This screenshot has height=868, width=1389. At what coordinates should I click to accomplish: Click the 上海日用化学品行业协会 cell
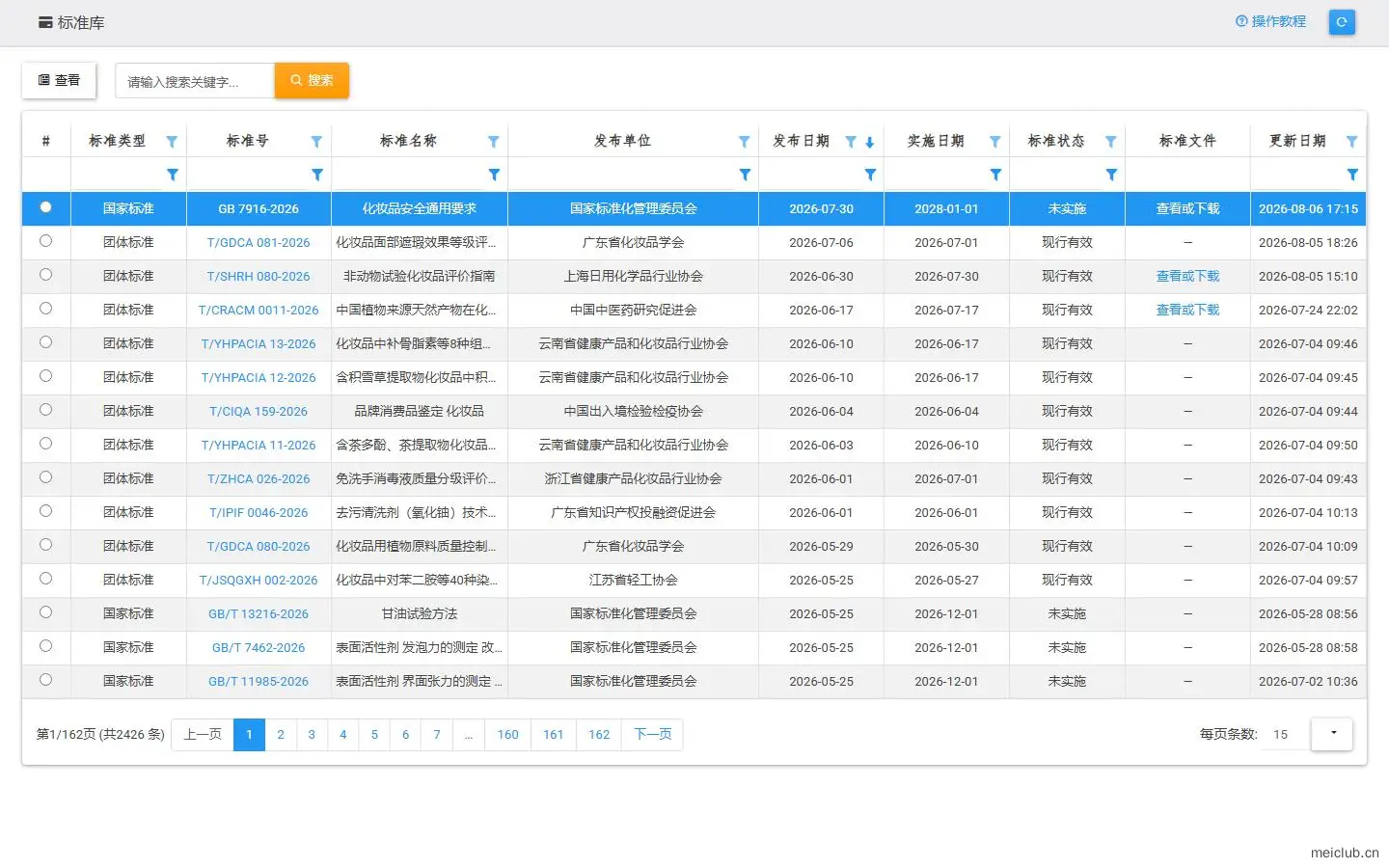point(633,277)
